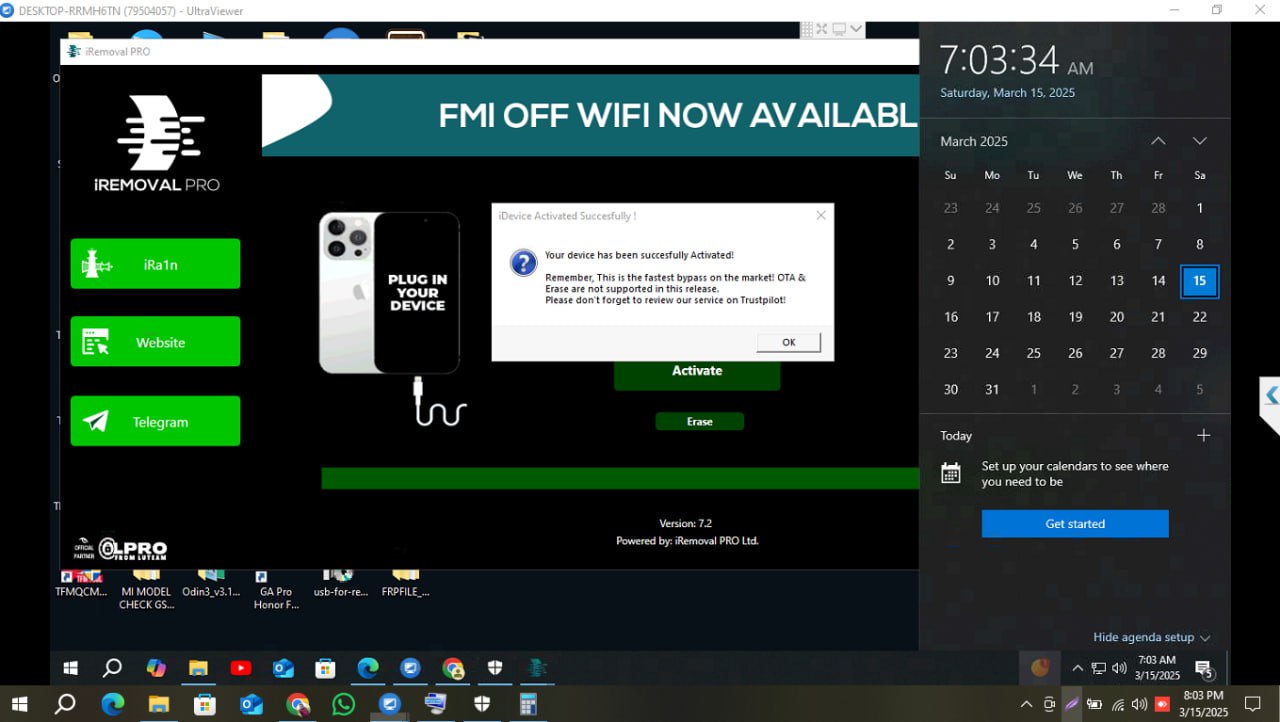This screenshot has width=1280, height=722.
Task: Go to the previous month in calendar
Action: coord(1158,141)
